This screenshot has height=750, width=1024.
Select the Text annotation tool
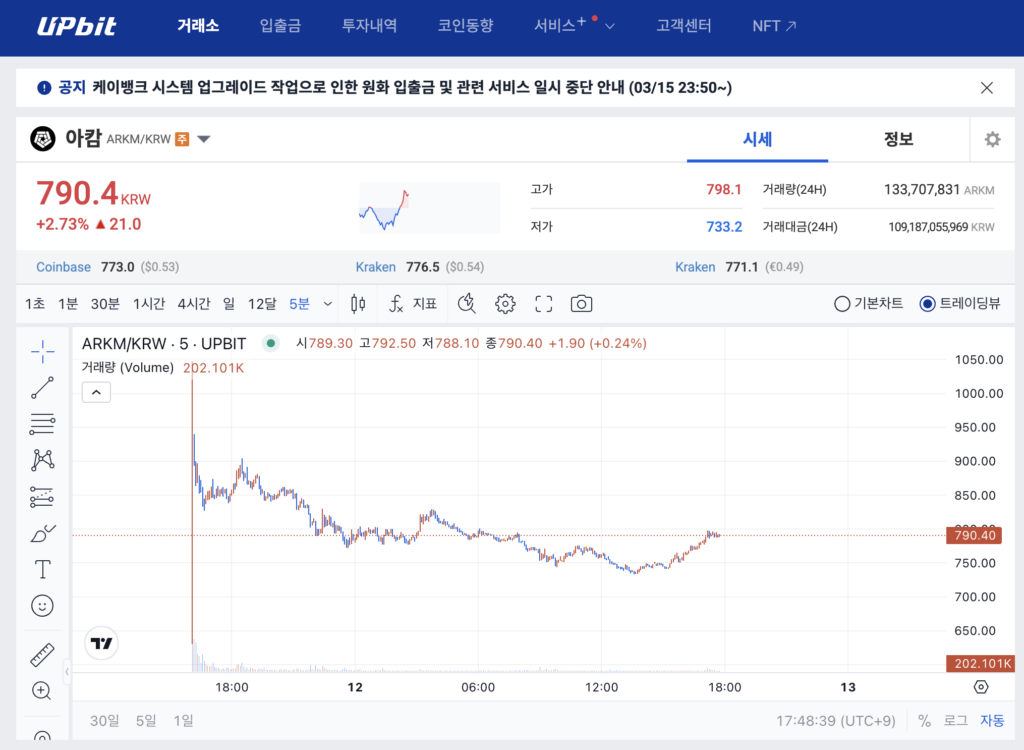[x=42, y=570]
